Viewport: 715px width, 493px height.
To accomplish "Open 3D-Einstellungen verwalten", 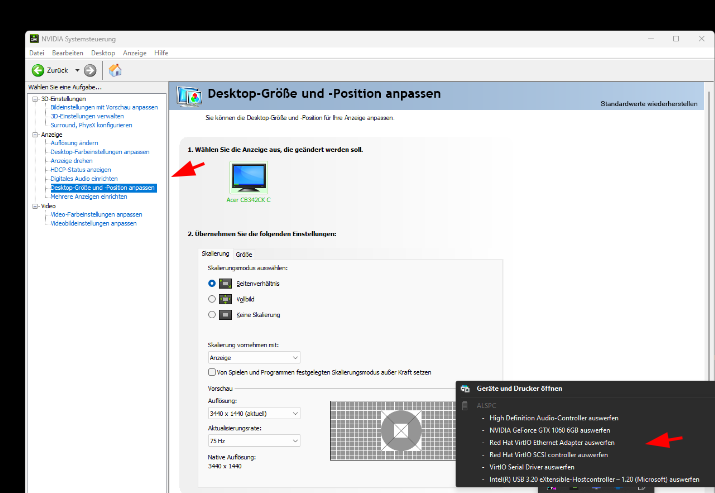I will click(x=87, y=116).
